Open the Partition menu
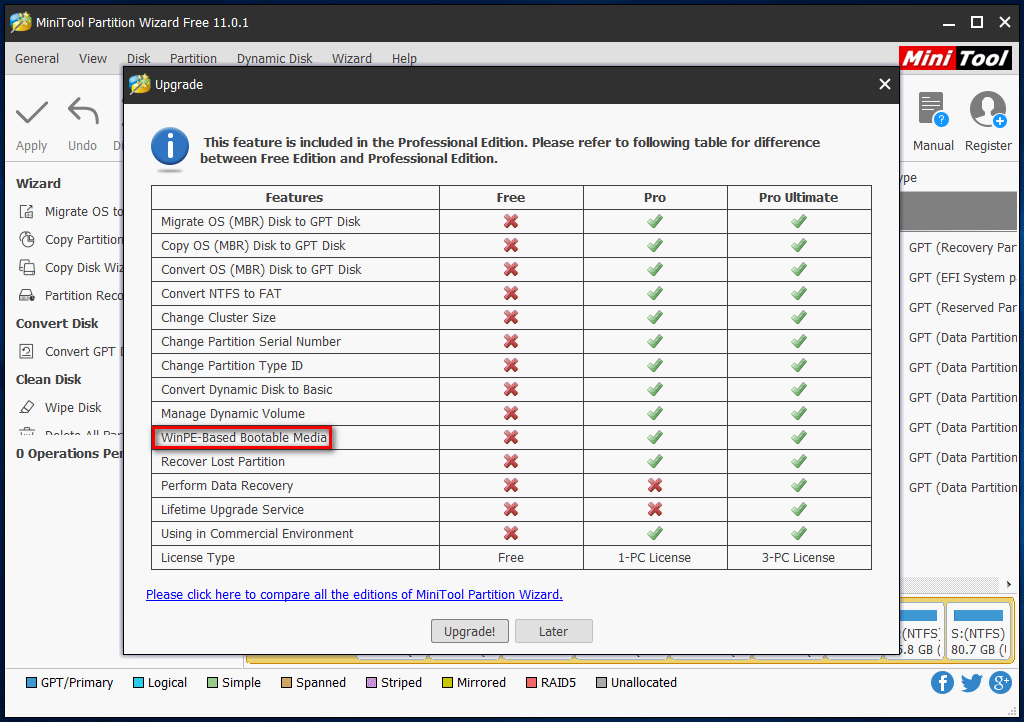 tap(193, 59)
